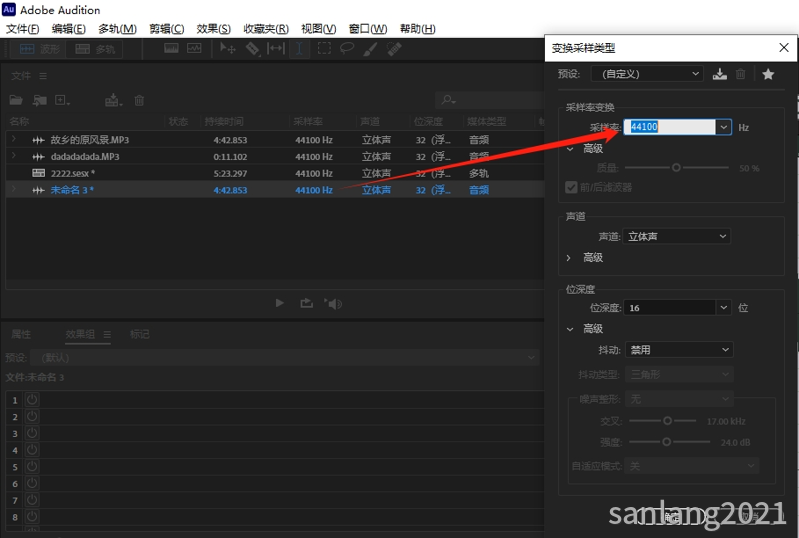Select the Razor tool in toolbar
The width and height of the screenshot is (799, 538).
(252, 48)
